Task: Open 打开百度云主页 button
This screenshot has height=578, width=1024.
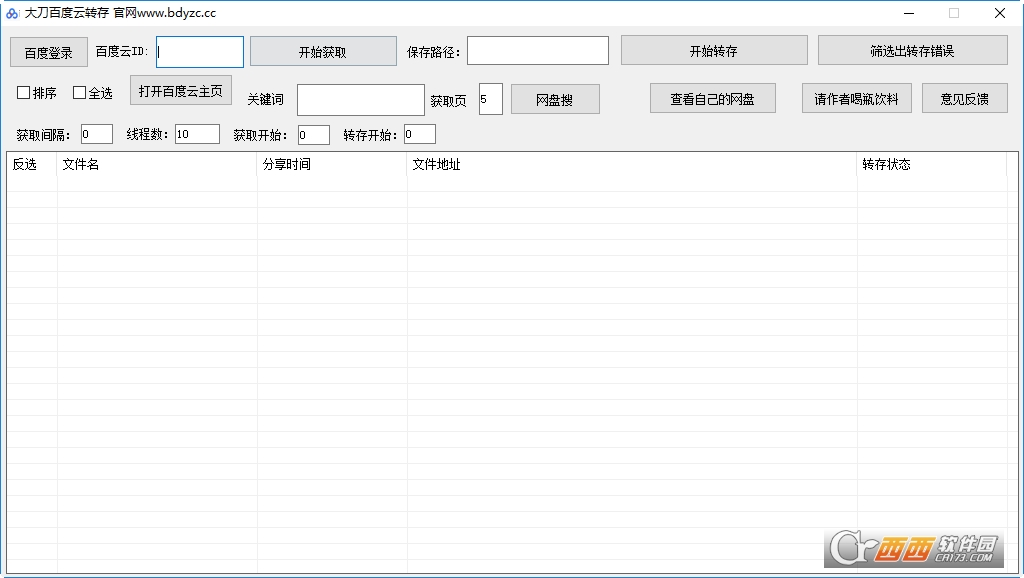Action: [181, 91]
